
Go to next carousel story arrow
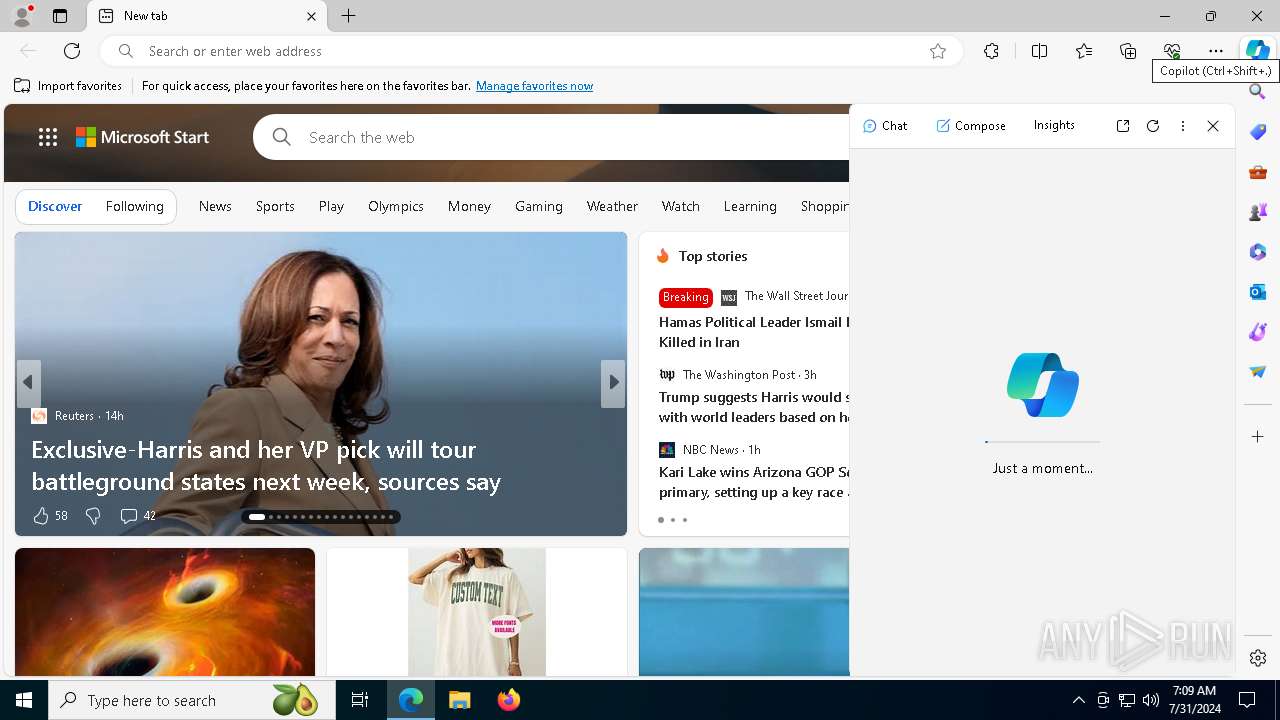613,383
